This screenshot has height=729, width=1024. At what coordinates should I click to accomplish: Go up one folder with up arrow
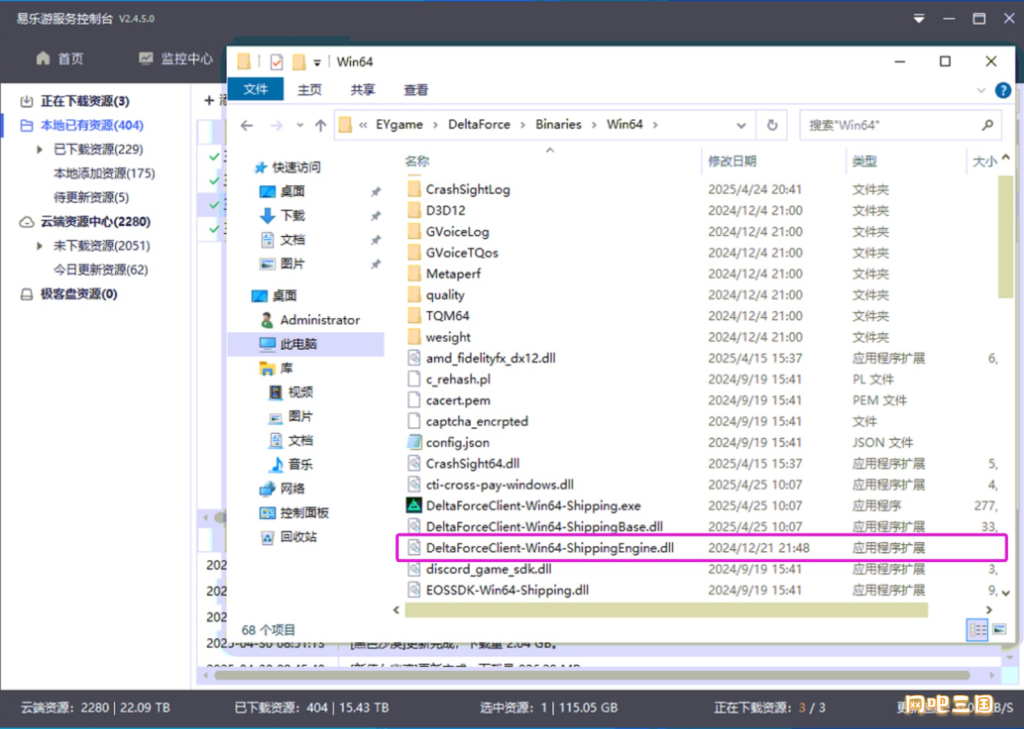320,125
